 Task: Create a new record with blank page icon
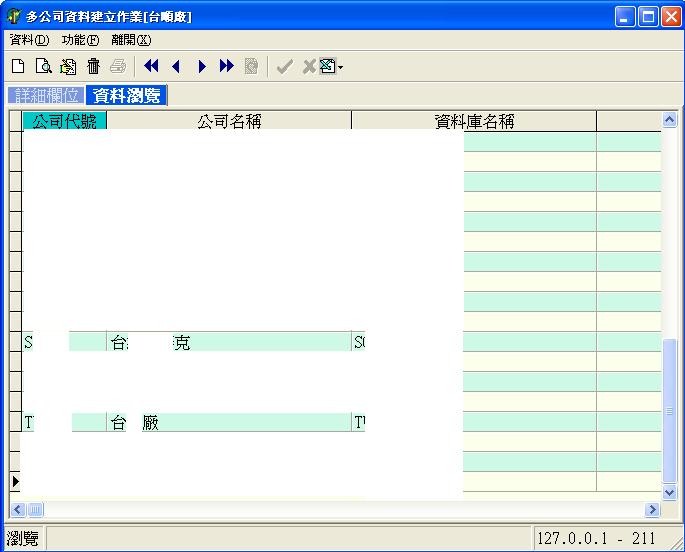point(18,66)
